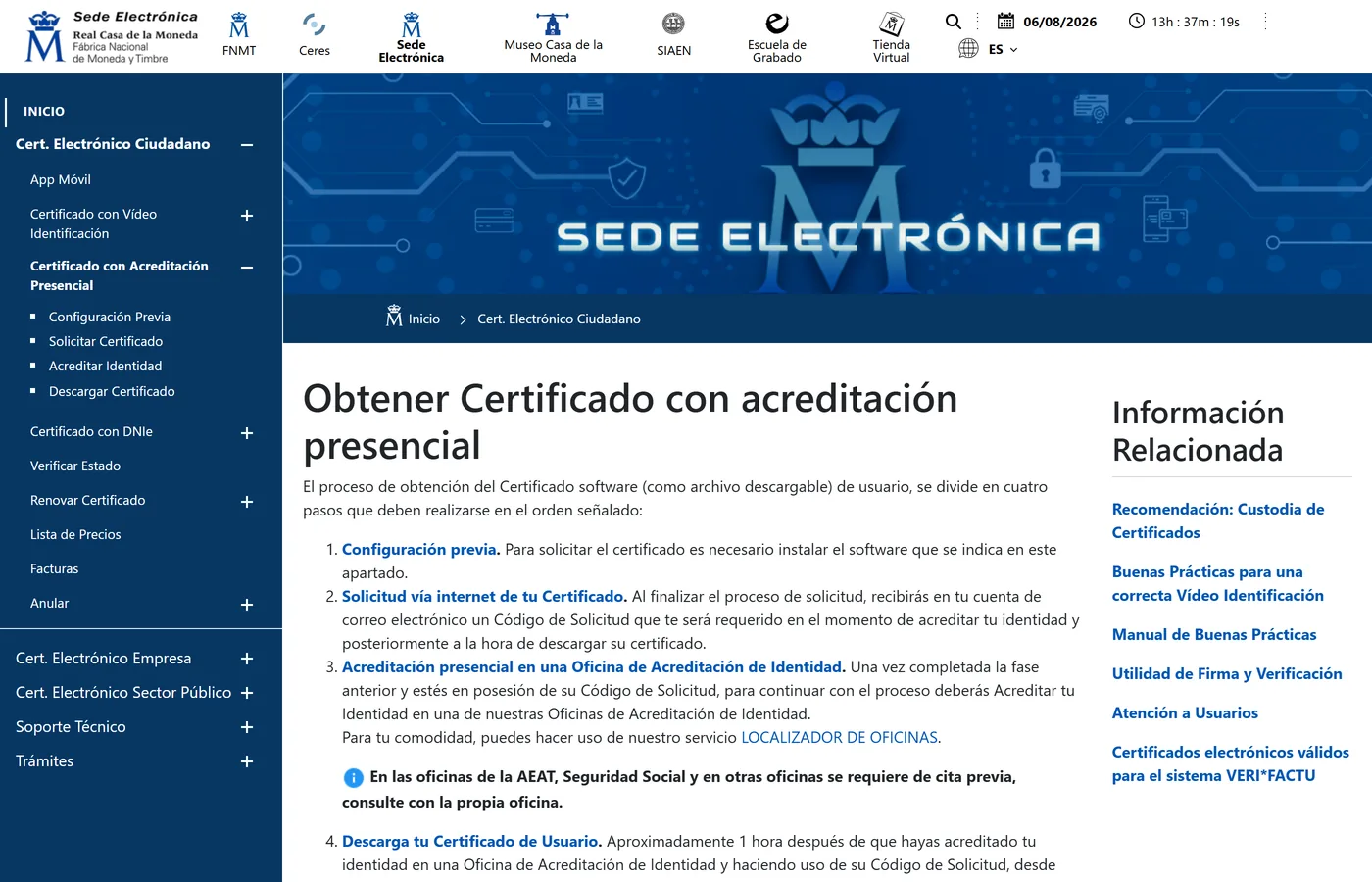Expand Renovar Certificado submenu
This screenshot has height=882, width=1372.
[247, 502]
